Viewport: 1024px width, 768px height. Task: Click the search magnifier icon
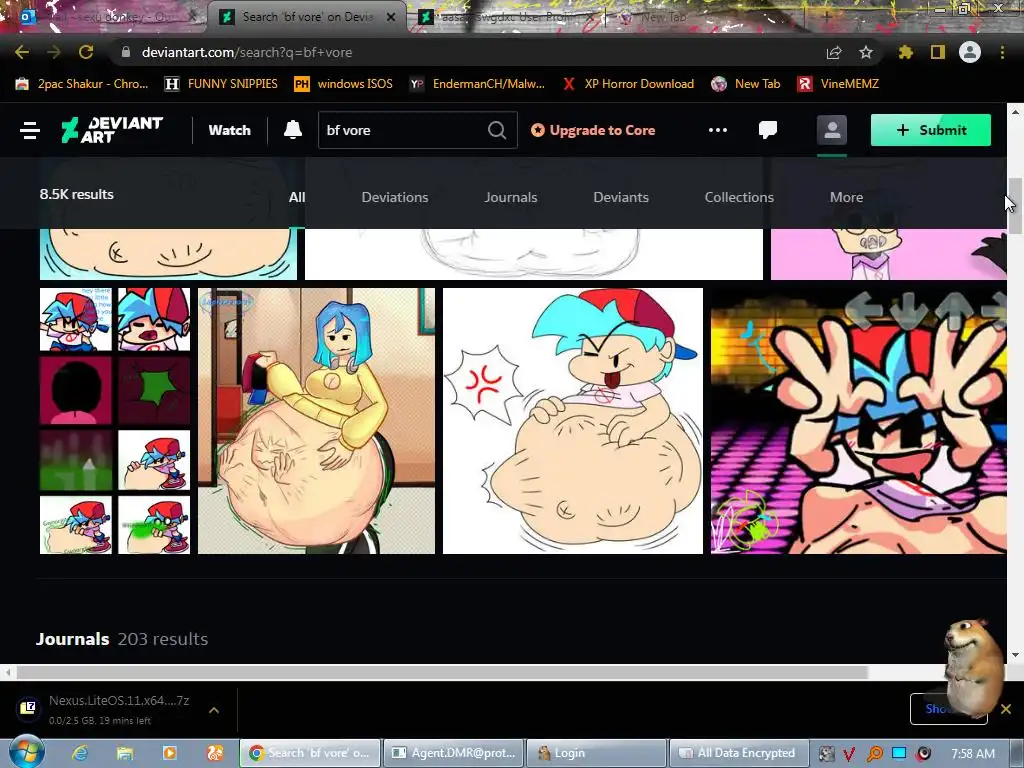[x=497, y=130]
